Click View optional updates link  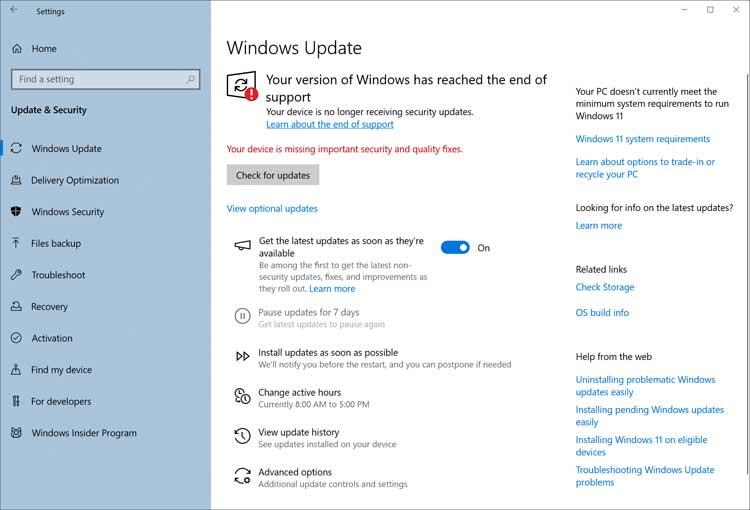272,209
